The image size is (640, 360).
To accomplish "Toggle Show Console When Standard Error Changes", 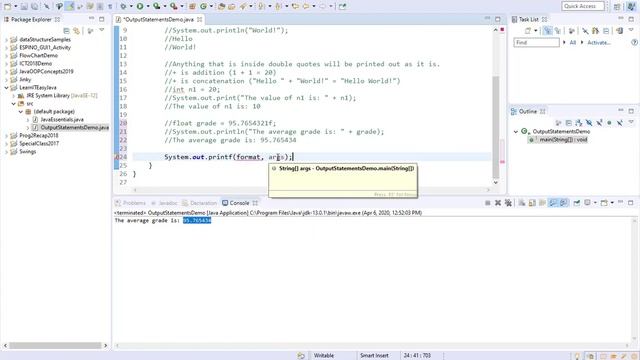I will [564, 203].
